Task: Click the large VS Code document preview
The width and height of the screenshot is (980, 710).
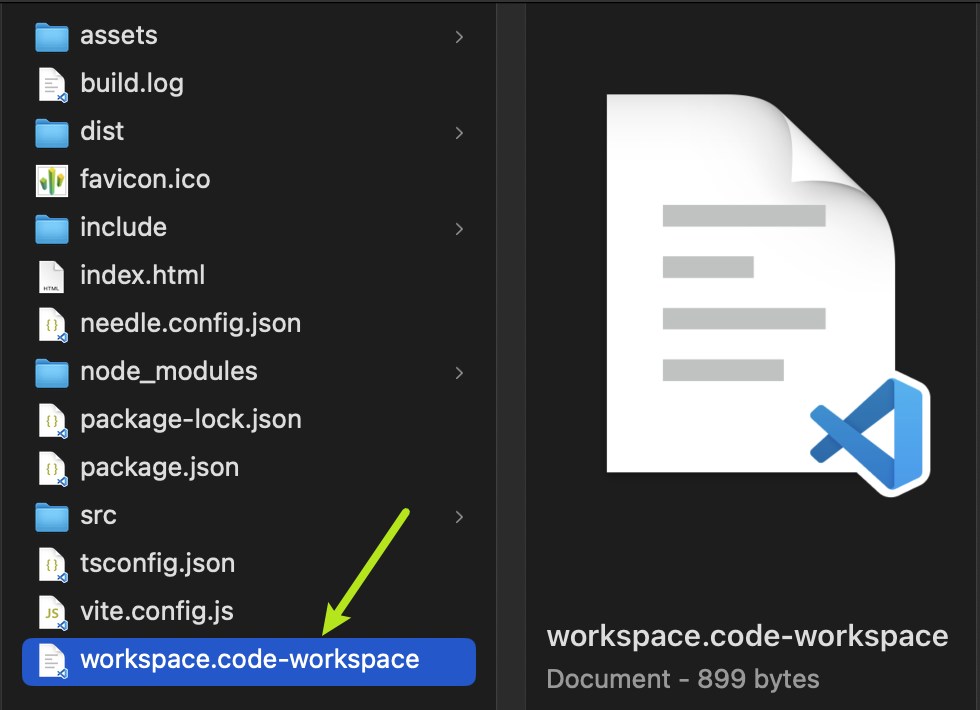Action: point(768,295)
